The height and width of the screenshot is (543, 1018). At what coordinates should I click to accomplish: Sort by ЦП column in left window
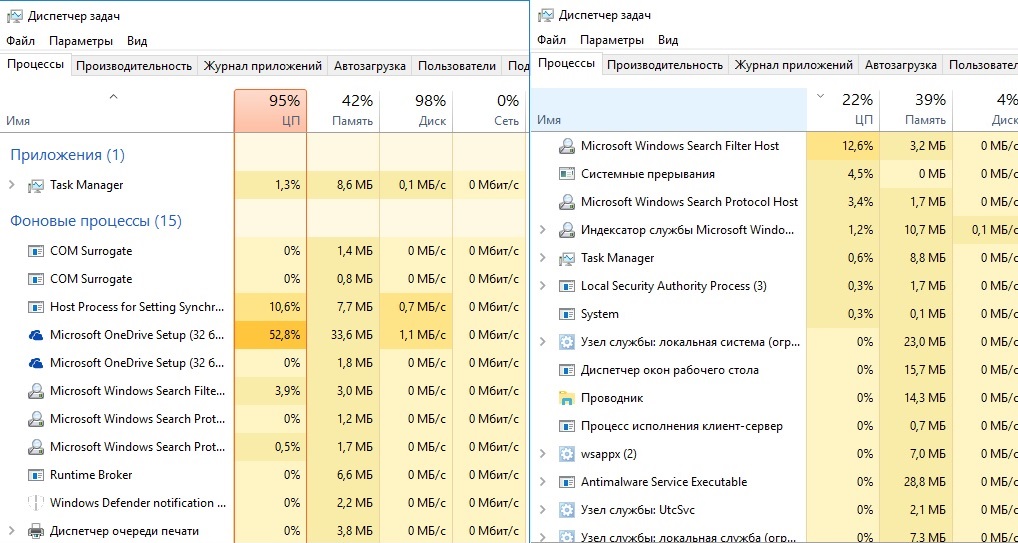270,110
